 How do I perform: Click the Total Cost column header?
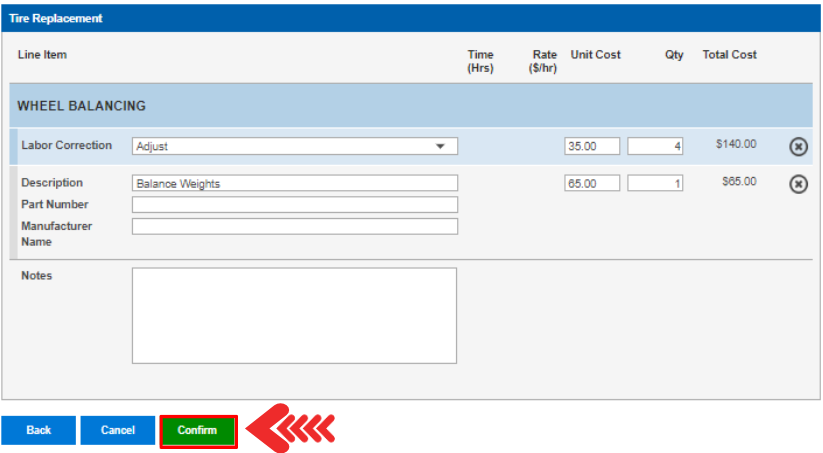pos(729,55)
